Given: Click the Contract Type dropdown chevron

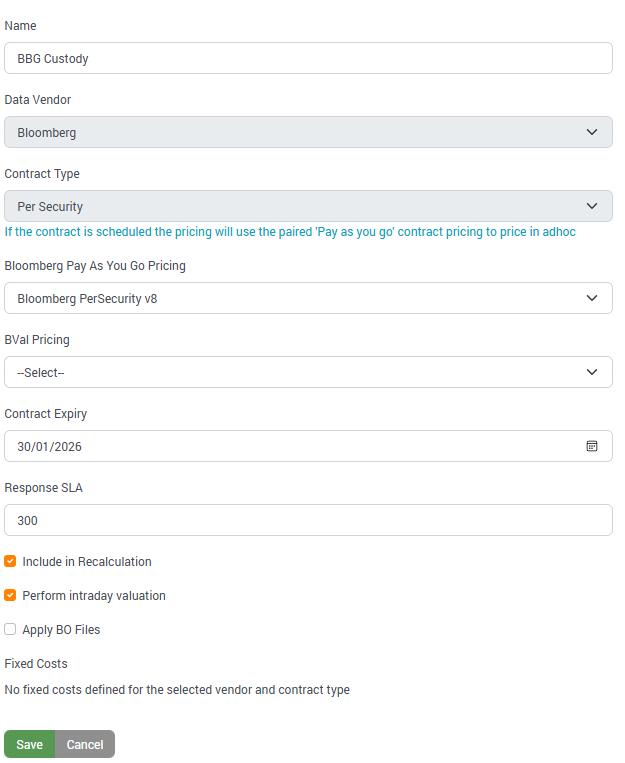Looking at the screenshot, I should pos(591,206).
